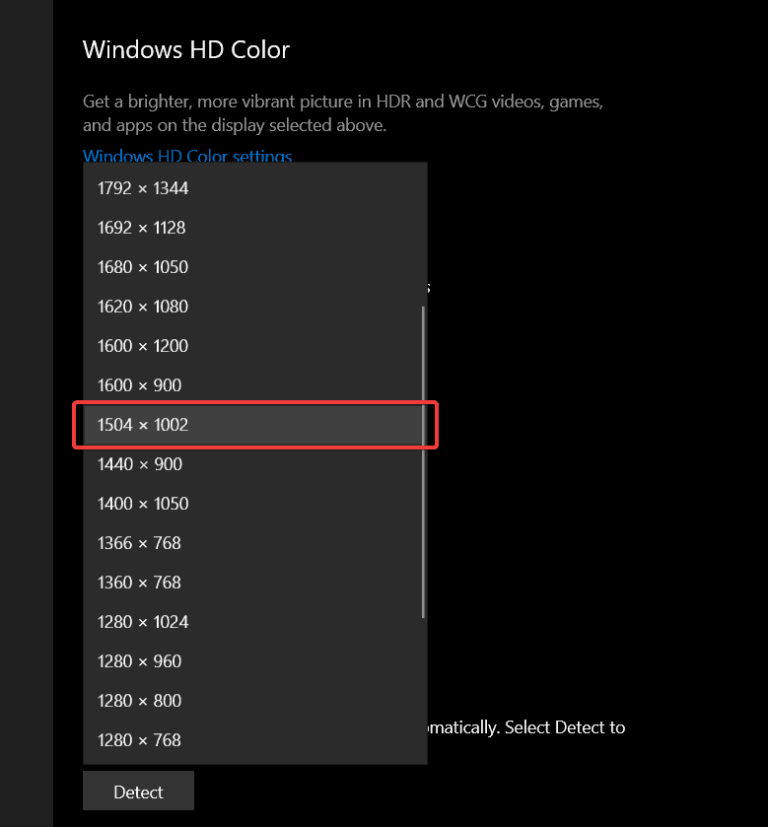Pick the 1280 × 768 option

pyautogui.click(x=140, y=740)
